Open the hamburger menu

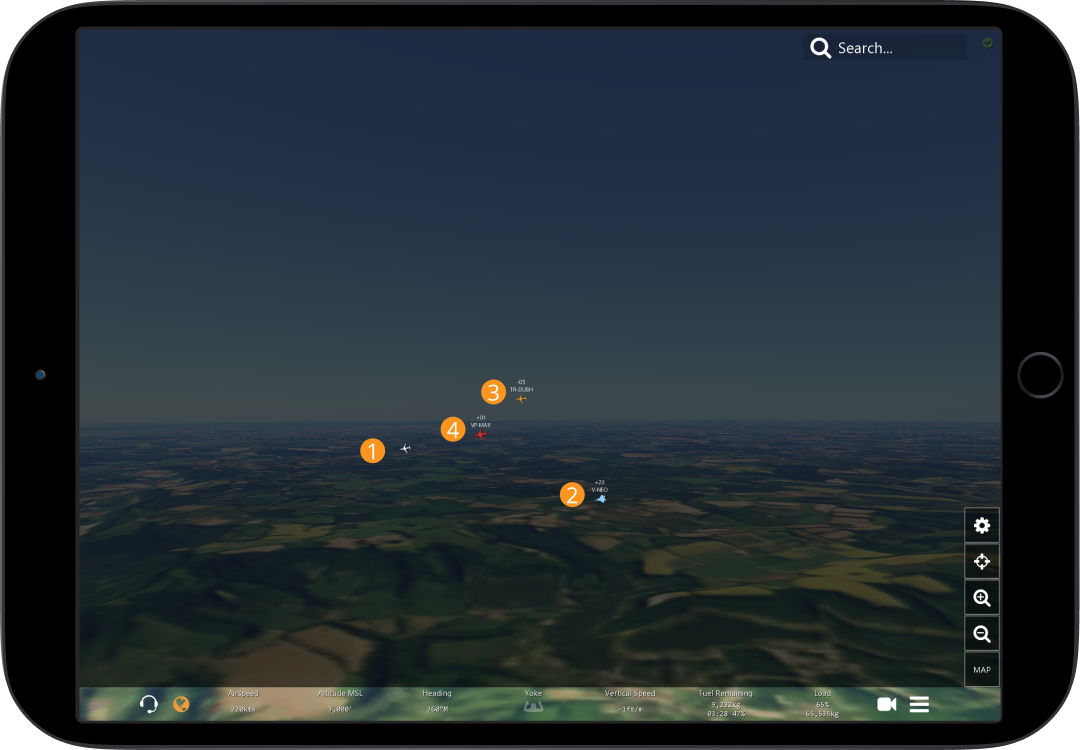point(919,704)
